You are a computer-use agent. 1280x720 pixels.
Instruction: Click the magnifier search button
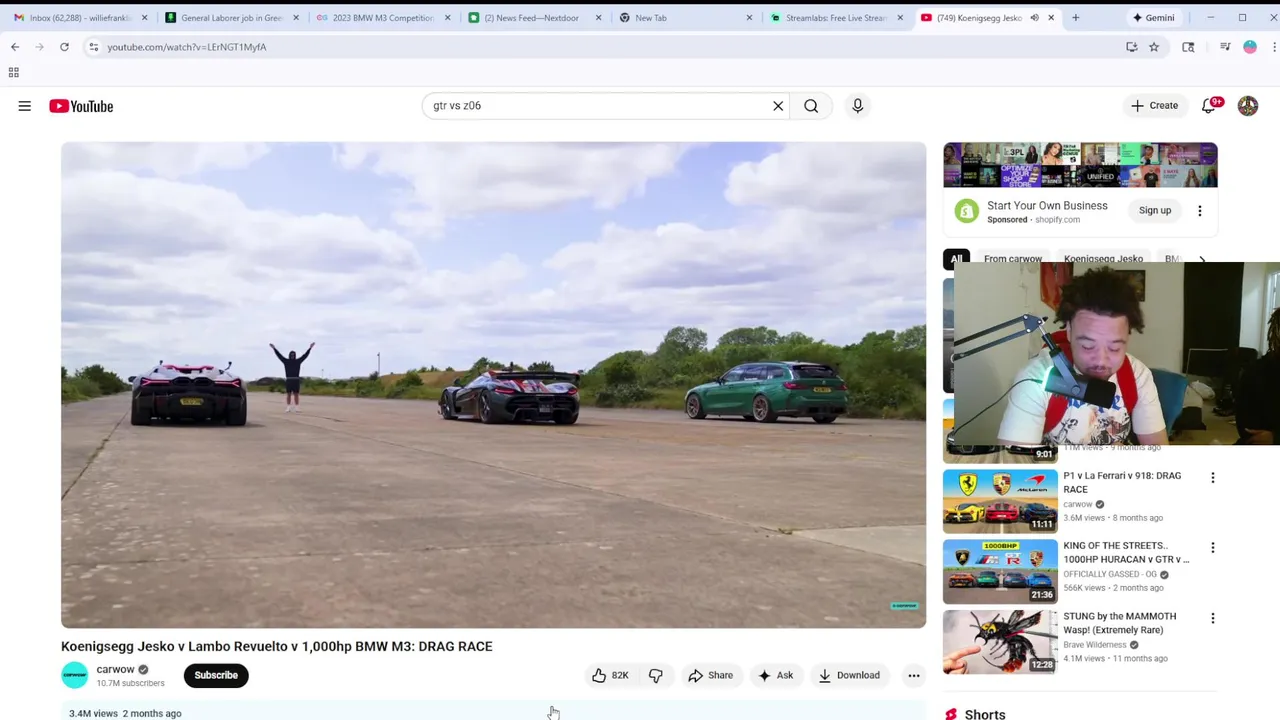[811, 106]
